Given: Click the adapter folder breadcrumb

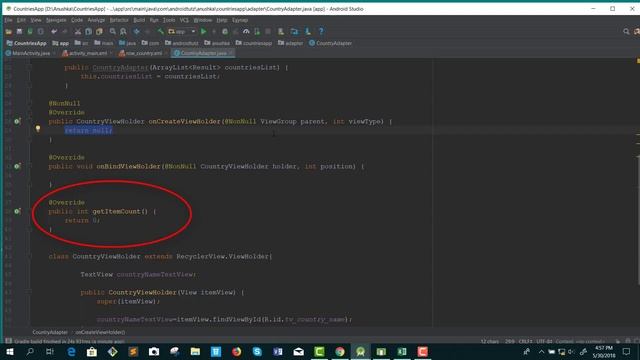Looking at the screenshot, I should pyautogui.click(x=290, y=43).
